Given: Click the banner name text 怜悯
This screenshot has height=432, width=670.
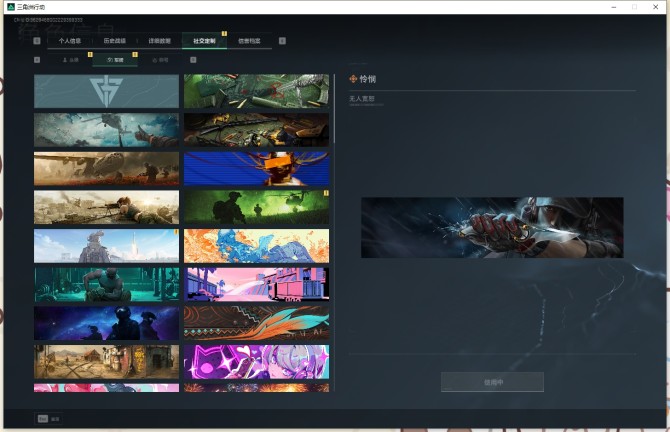Looking at the screenshot, I should (x=367, y=79).
